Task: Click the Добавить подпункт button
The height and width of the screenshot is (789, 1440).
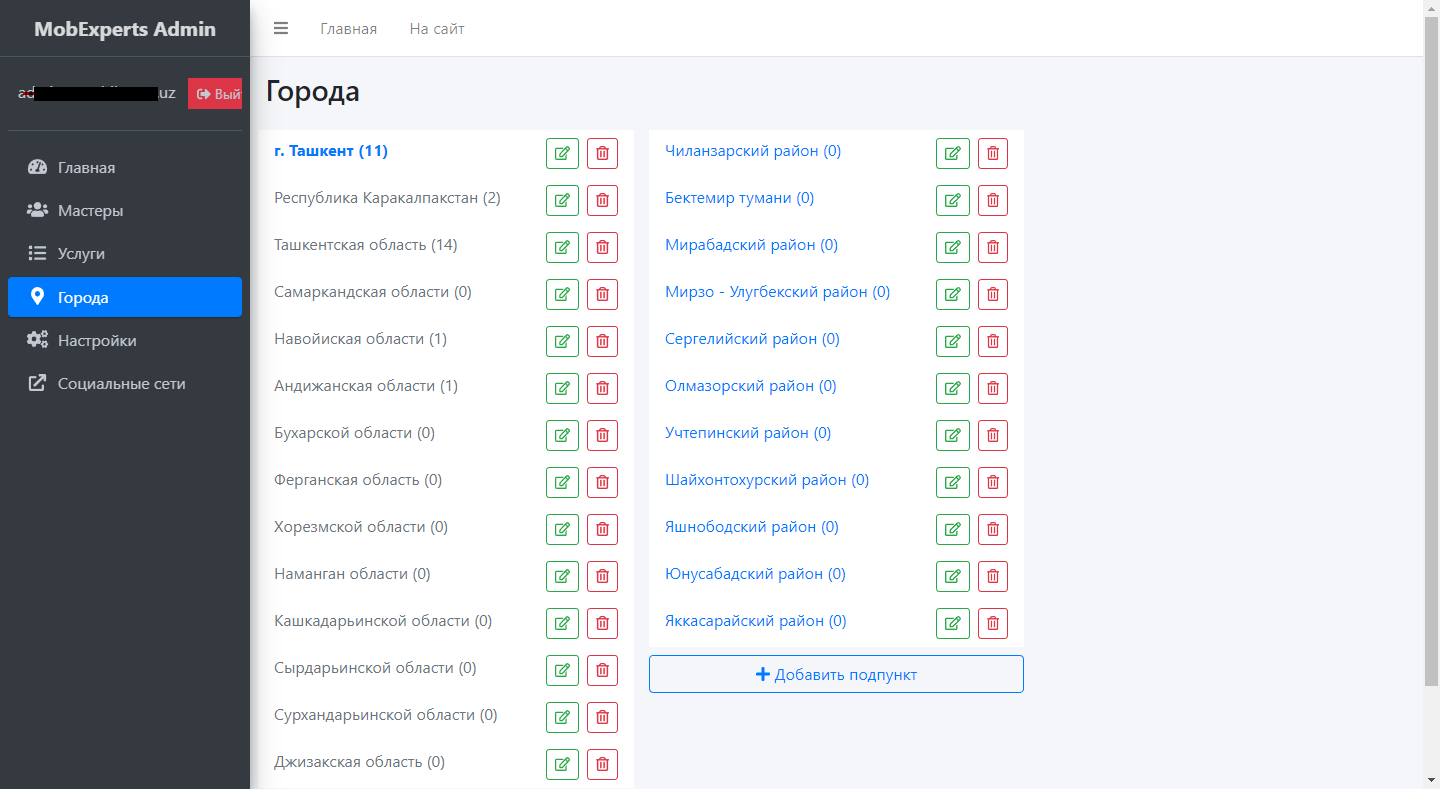Action: (836, 674)
